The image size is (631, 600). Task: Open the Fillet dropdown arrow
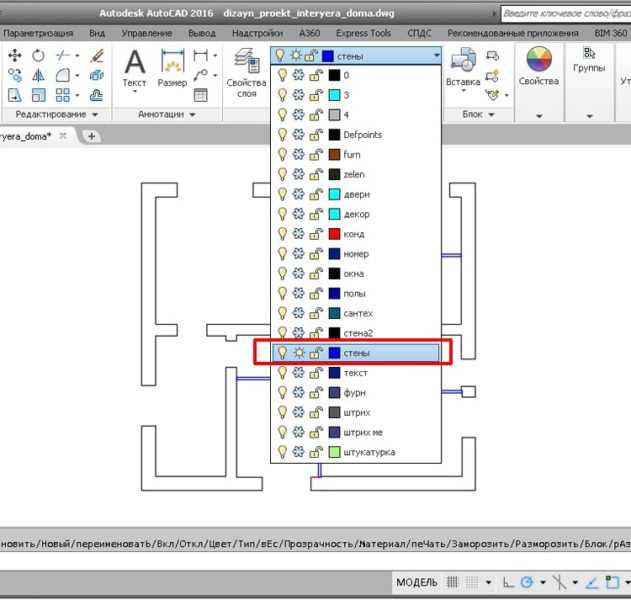point(77,75)
